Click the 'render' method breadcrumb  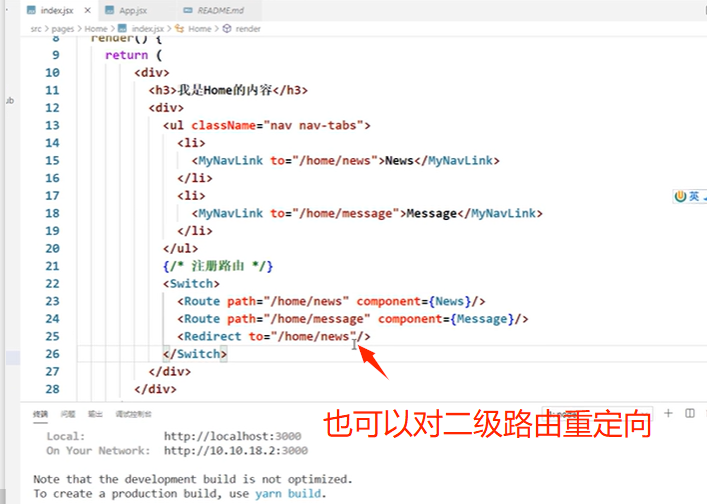coord(248,29)
